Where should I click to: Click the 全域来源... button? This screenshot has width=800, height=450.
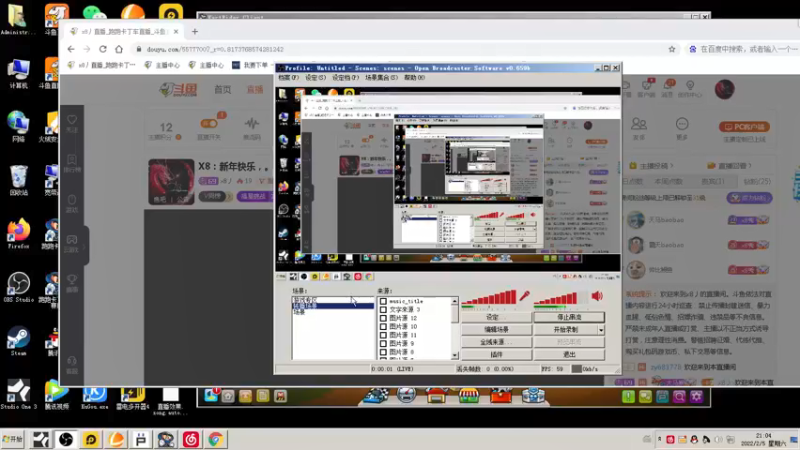click(496, 342)
